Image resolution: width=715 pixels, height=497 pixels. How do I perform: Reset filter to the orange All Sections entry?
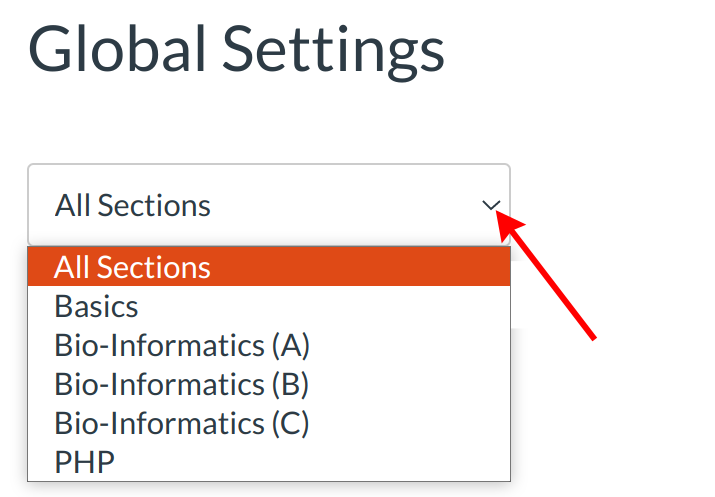133,267
